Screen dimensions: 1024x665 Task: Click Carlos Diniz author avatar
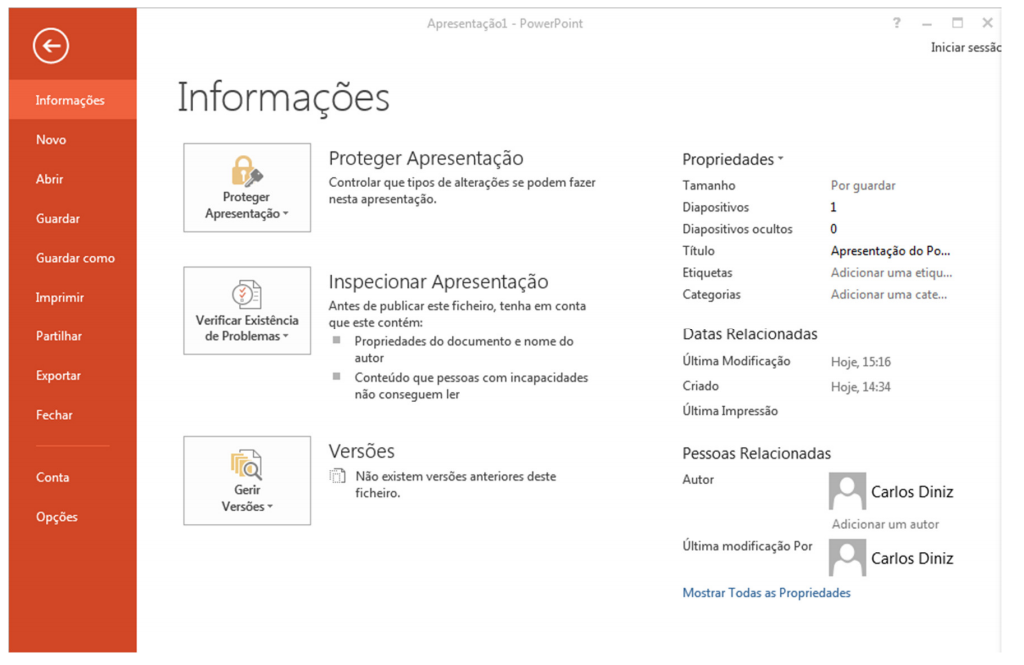tap(847, 491)
